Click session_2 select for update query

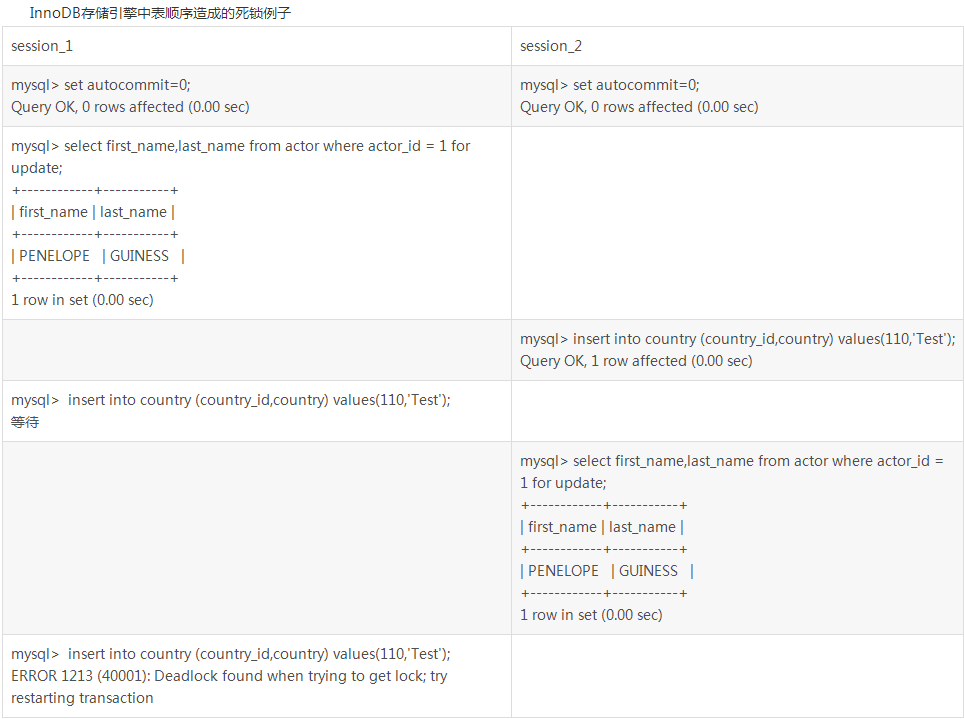[x=732, y=472]
